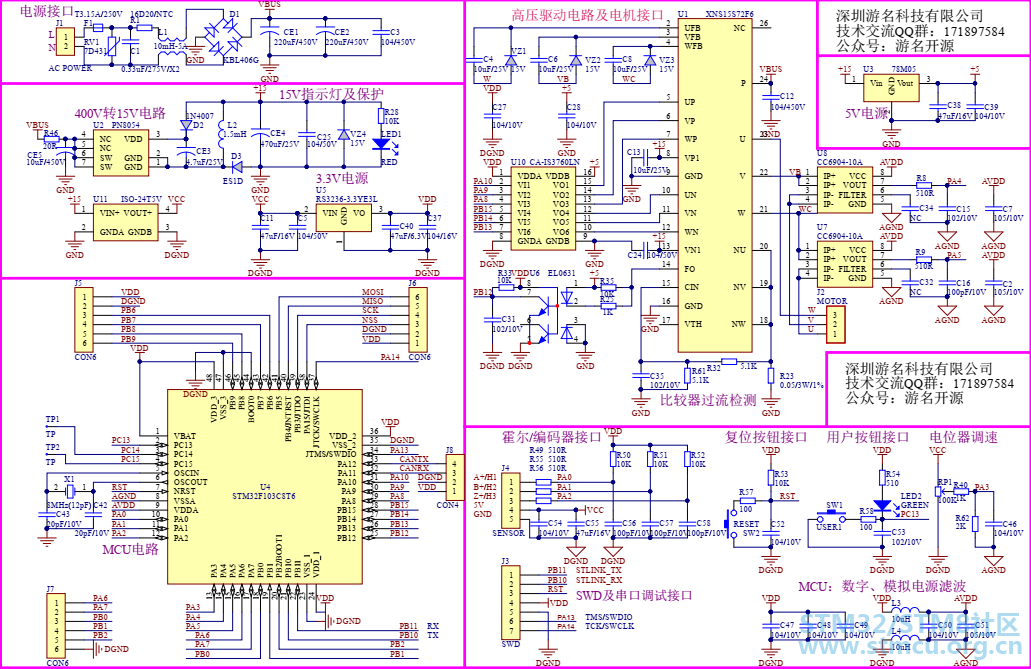1031x669 pixels.
Task: Select the KBL406G bridge rectifier label
Action: (x=241, y=60)
